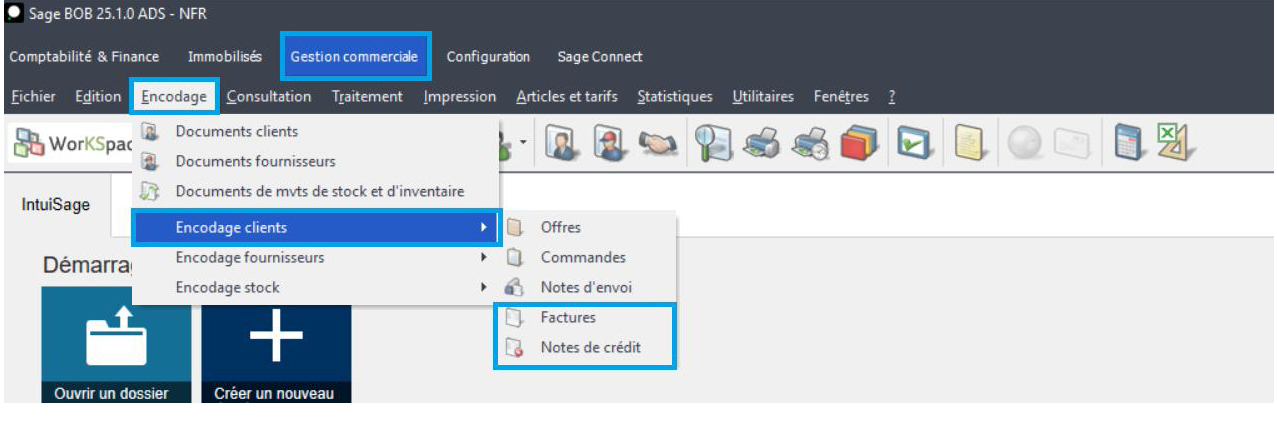Select the IntuiSage tab
Screen dimensions: 1277x421
56,204
